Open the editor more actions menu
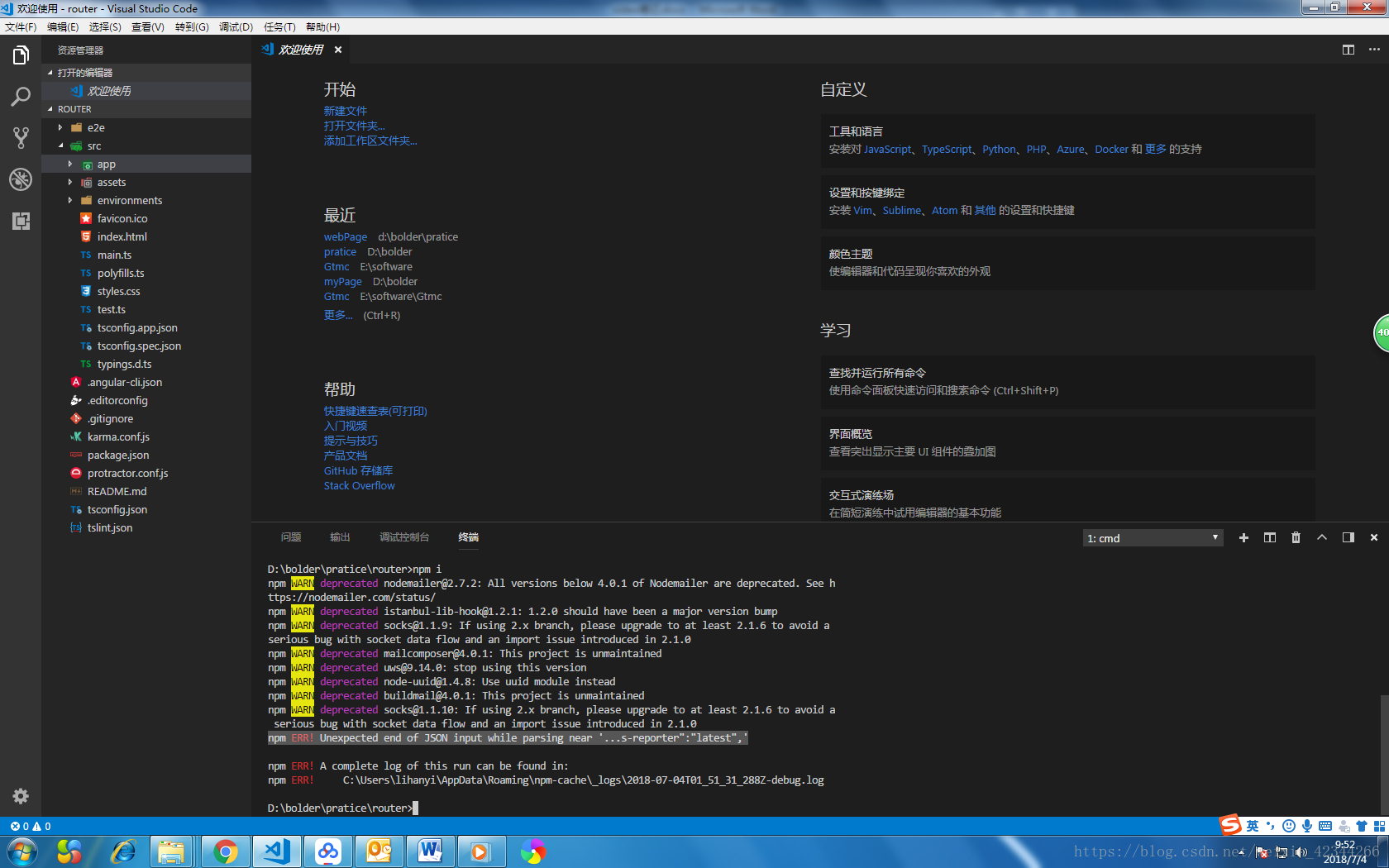The image size is (1389, 868). (x=1374, y=50)
